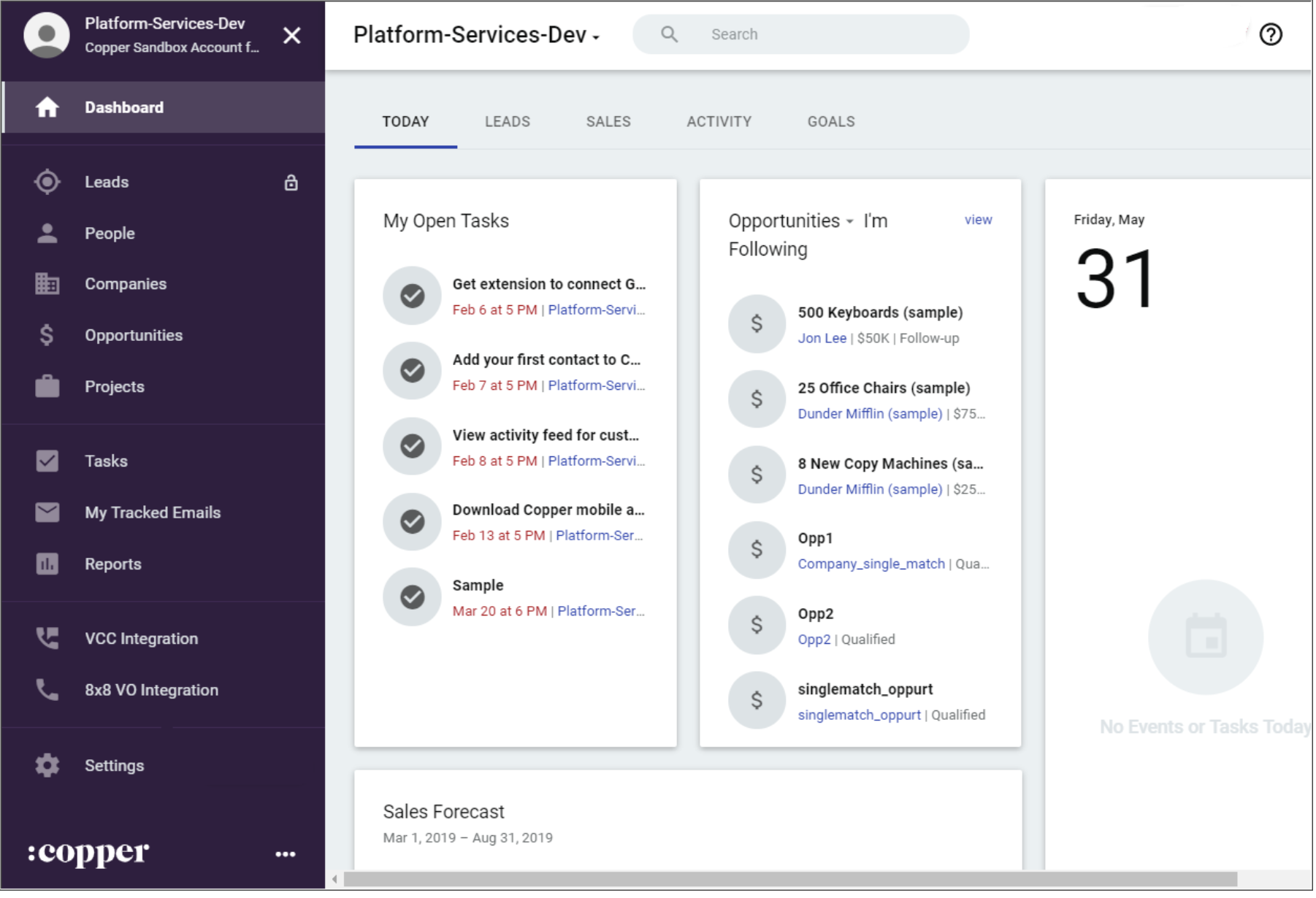Image resolution: width=1316 pixels, height=898 pixels.
Task: Open Reports chart icon in sidebar
Action: pyautogui.click(x=47, y=564)
